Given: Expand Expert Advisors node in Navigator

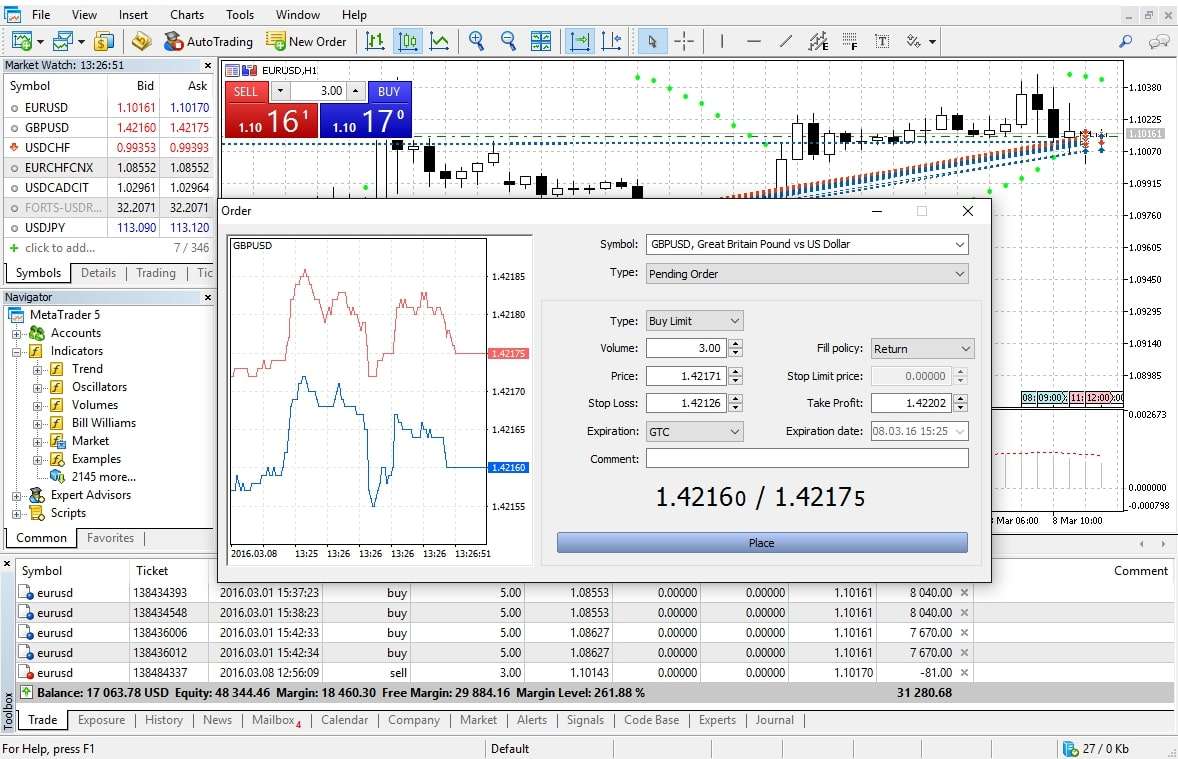Looking at the screenshot, I should point(17,496).
